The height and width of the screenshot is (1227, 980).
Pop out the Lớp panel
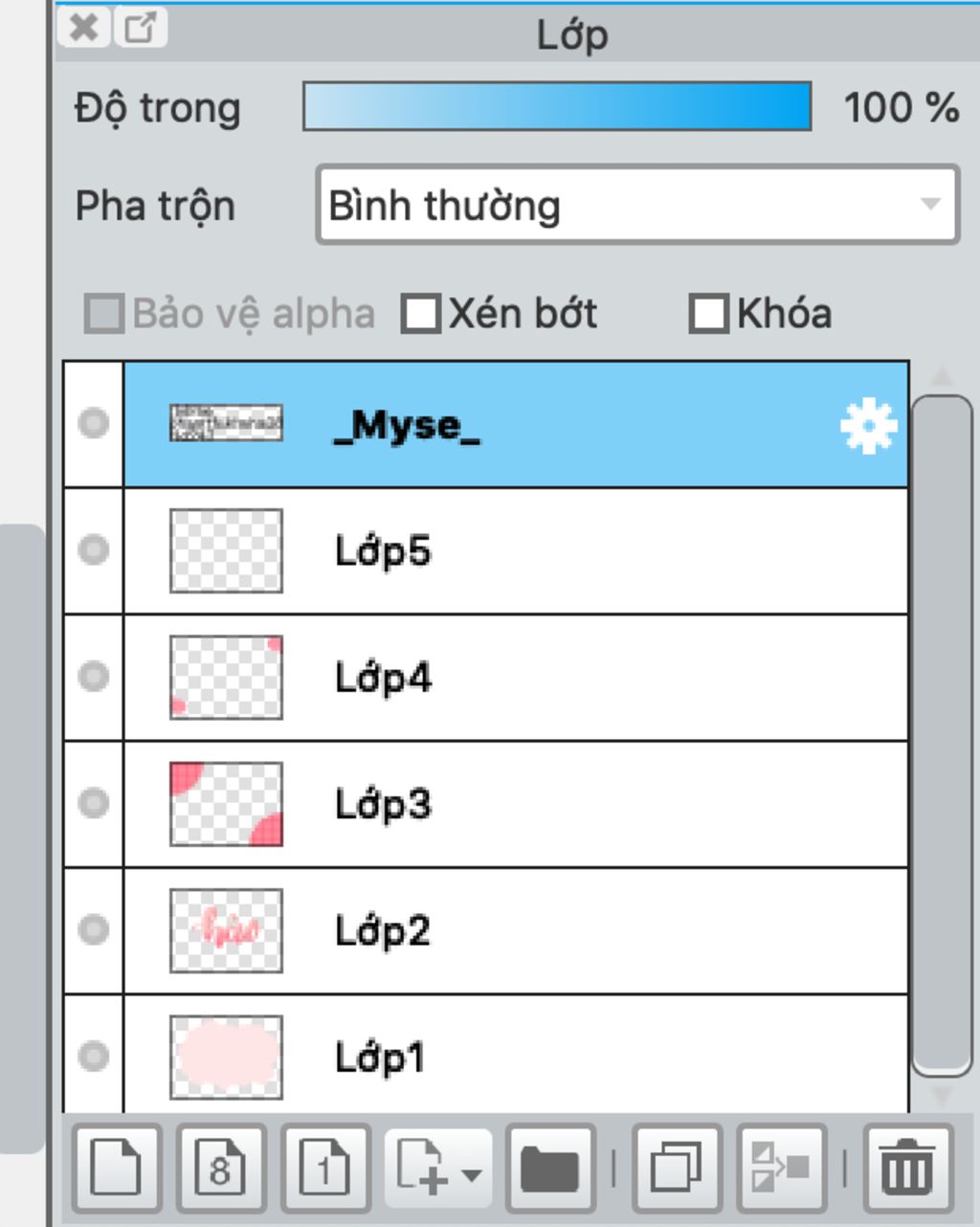point(141,28)
